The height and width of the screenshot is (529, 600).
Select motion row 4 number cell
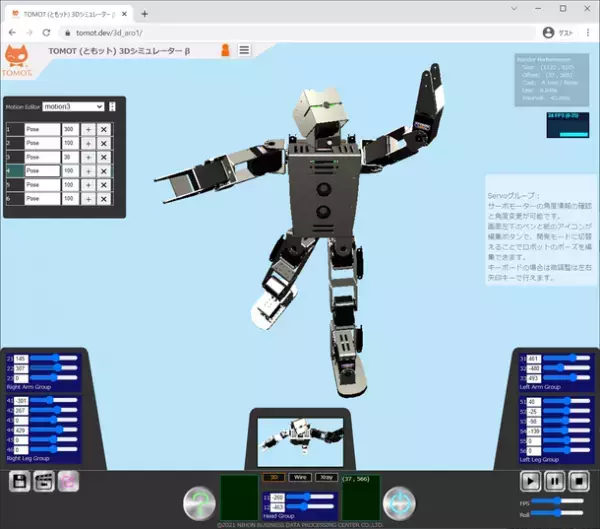point(15,171)
